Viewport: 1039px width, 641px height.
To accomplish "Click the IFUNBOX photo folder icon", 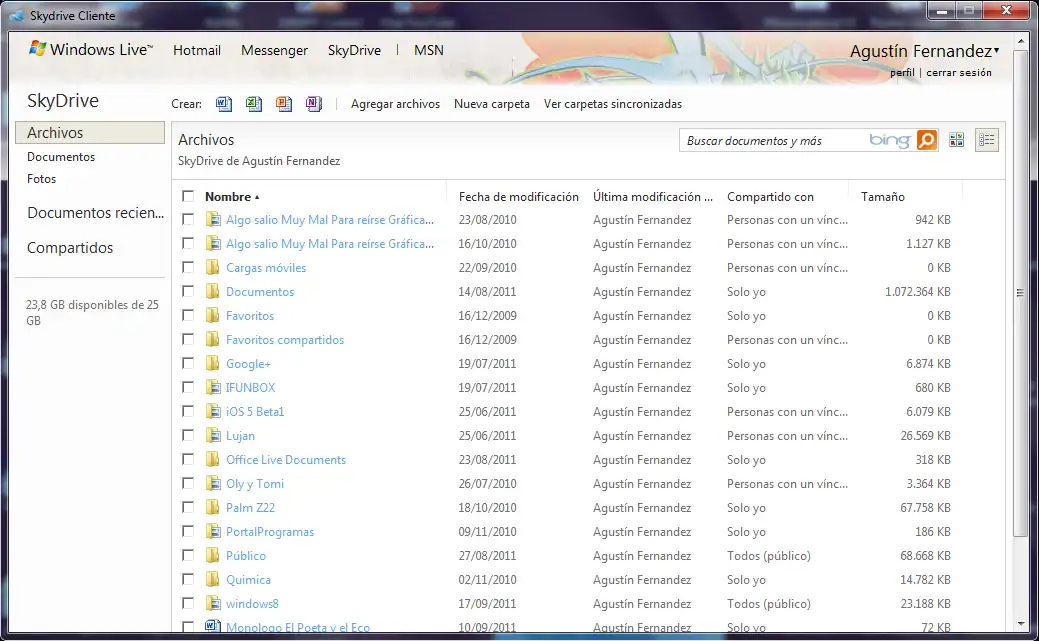I will point(213,387).
